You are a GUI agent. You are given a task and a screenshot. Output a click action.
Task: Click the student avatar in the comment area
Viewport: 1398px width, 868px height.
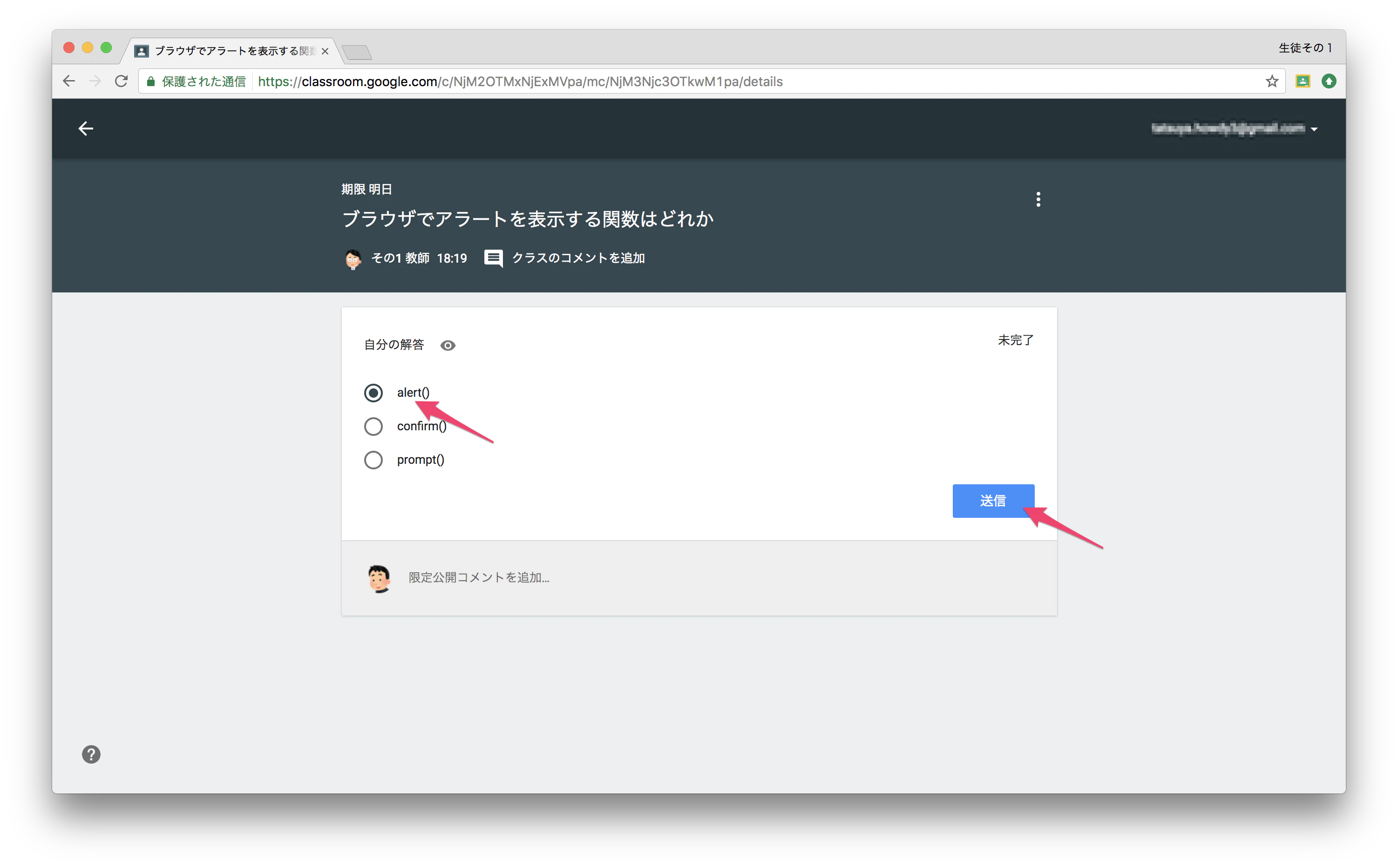pos(379,578)
